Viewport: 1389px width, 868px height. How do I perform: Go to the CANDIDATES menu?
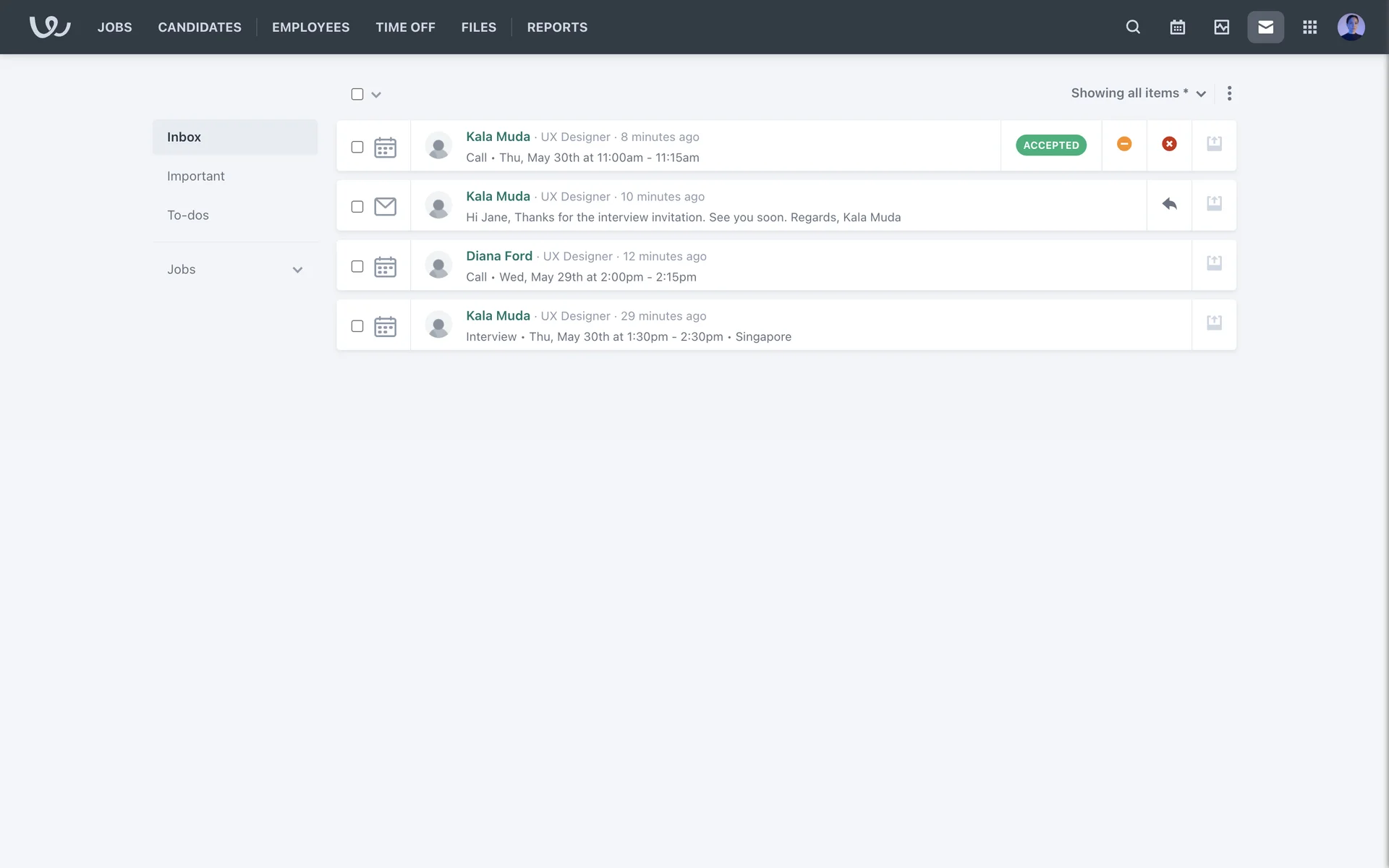tap(200, 27)
